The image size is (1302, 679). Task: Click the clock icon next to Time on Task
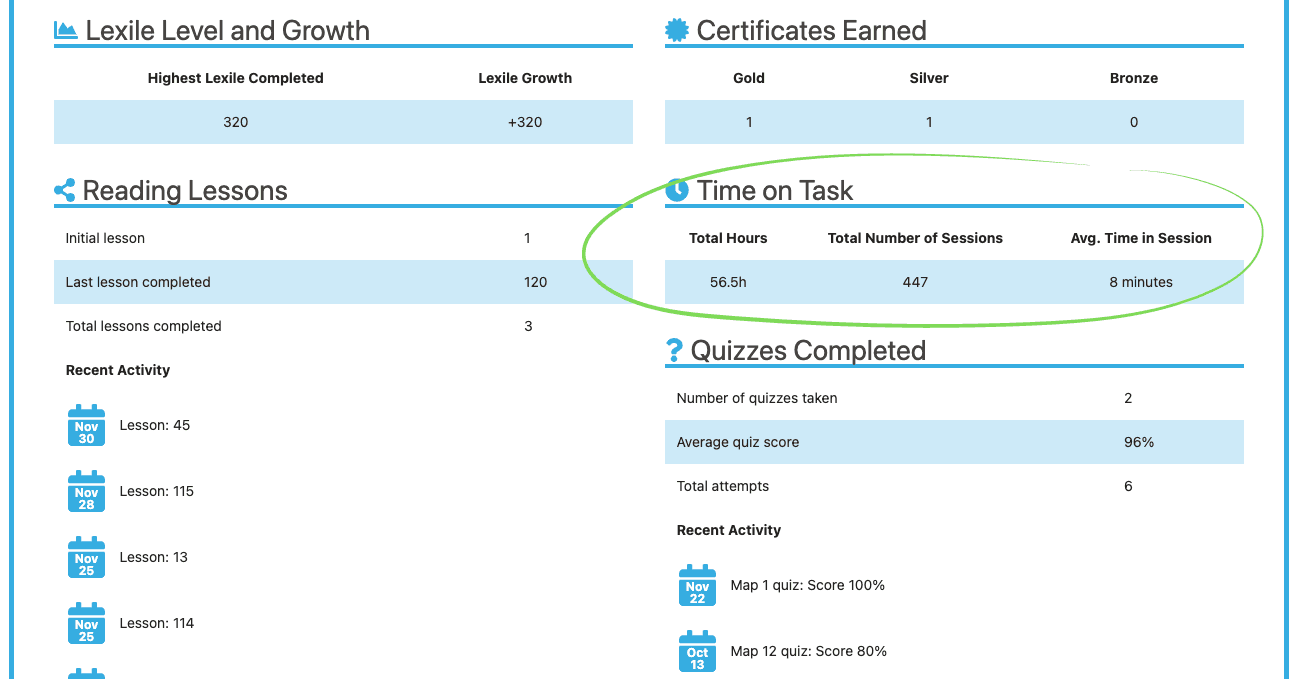pos(676,190)
